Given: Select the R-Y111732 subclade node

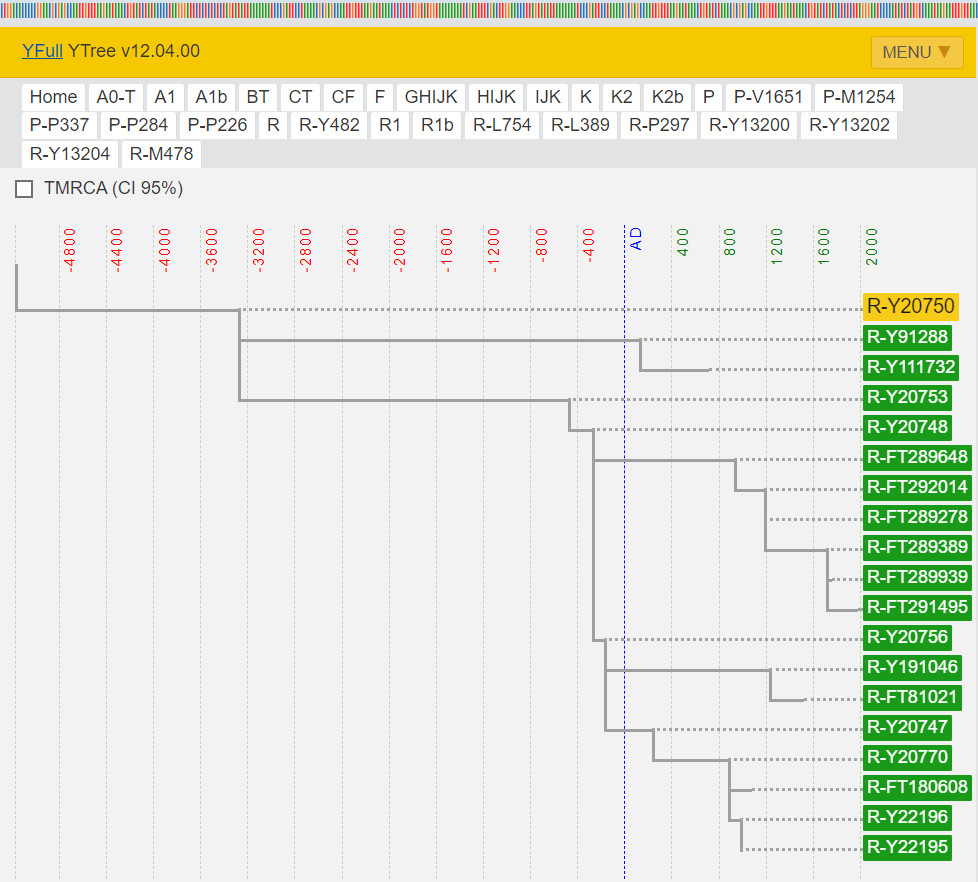Looking at the screenshot, I should [910, 367].
